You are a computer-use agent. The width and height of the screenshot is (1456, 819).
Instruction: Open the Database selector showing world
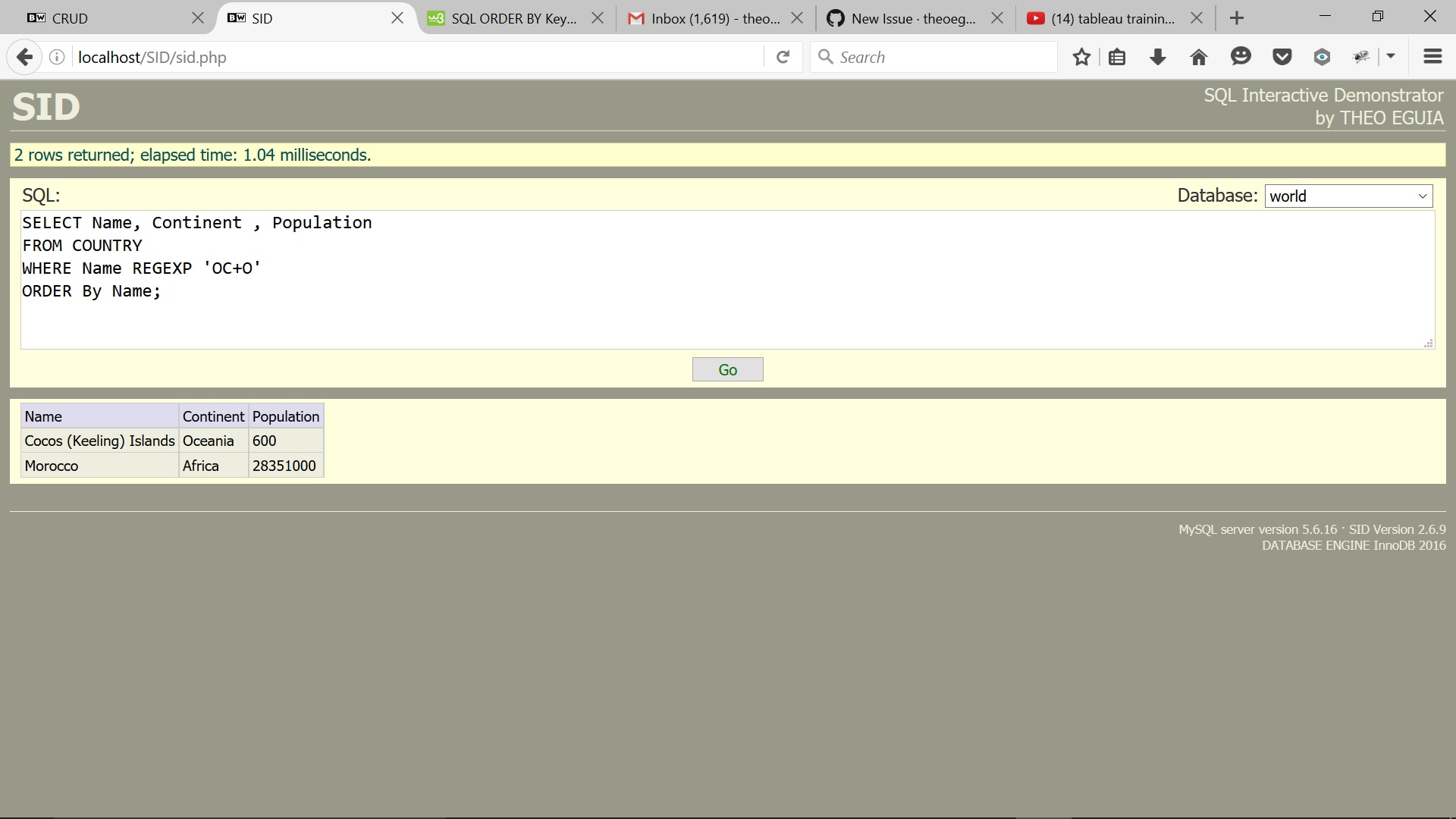1348,196
